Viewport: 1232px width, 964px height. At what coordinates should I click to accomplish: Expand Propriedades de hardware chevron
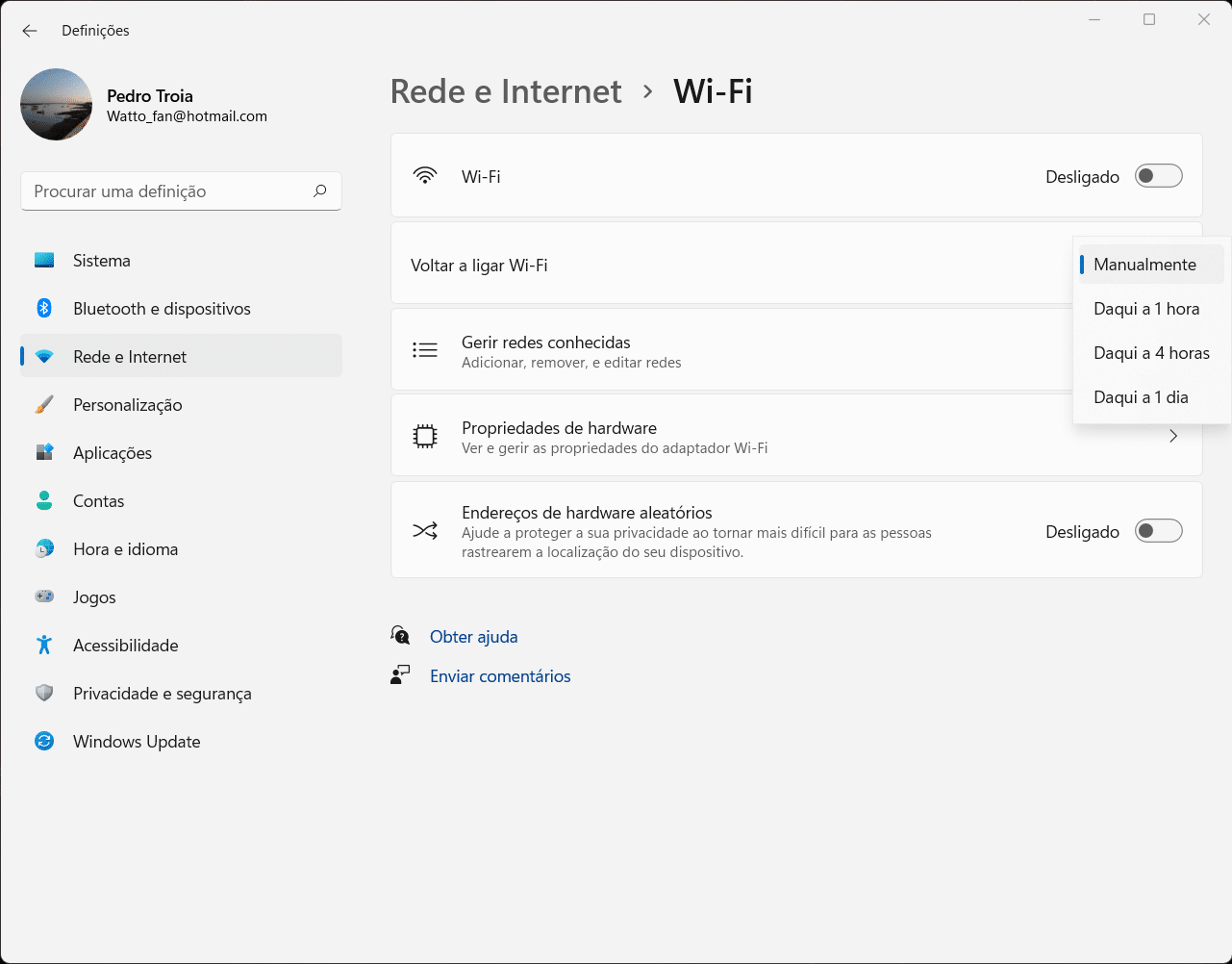[x=1172, y=437]
